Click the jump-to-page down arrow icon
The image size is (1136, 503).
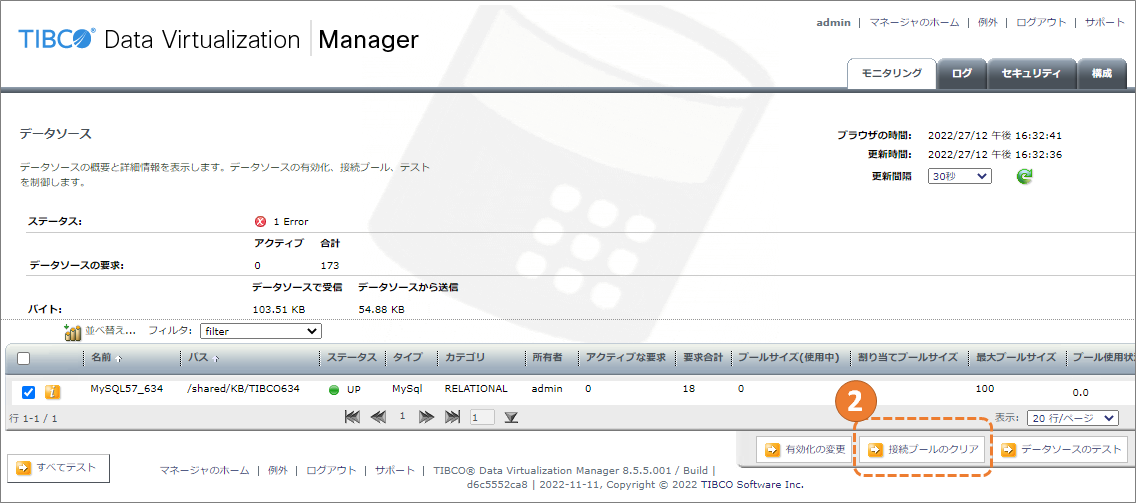point(511,417)
